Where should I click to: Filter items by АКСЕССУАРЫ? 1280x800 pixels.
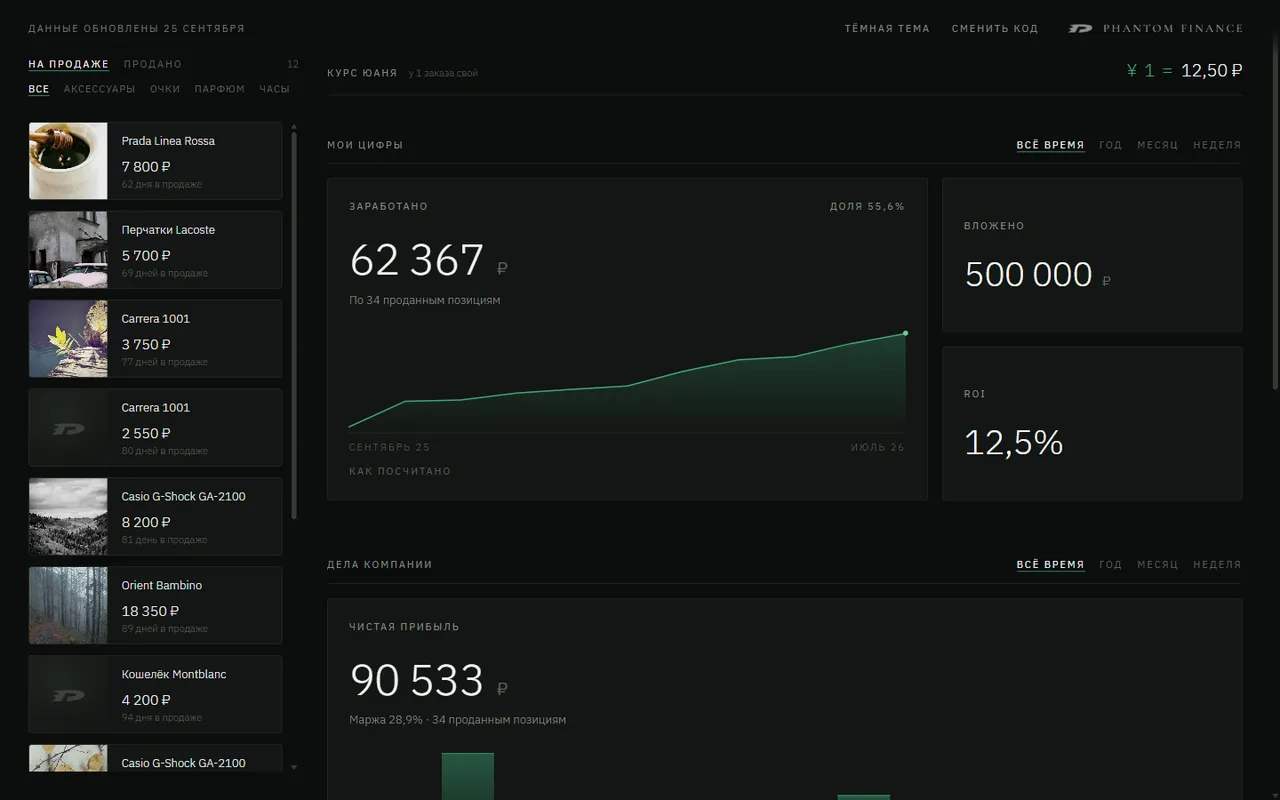pos(99,89)
